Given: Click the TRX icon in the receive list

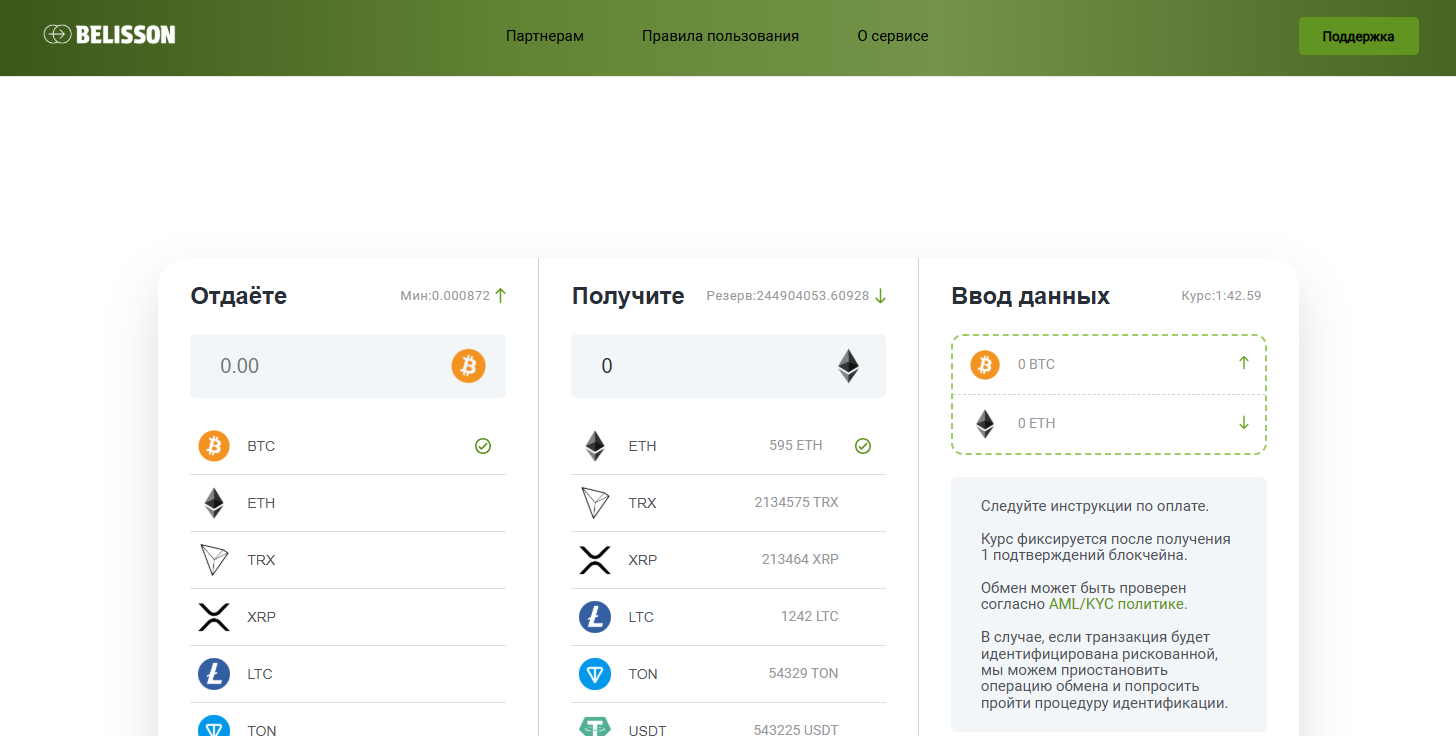Looking at the screenshot, I should [x=595, y=503].
